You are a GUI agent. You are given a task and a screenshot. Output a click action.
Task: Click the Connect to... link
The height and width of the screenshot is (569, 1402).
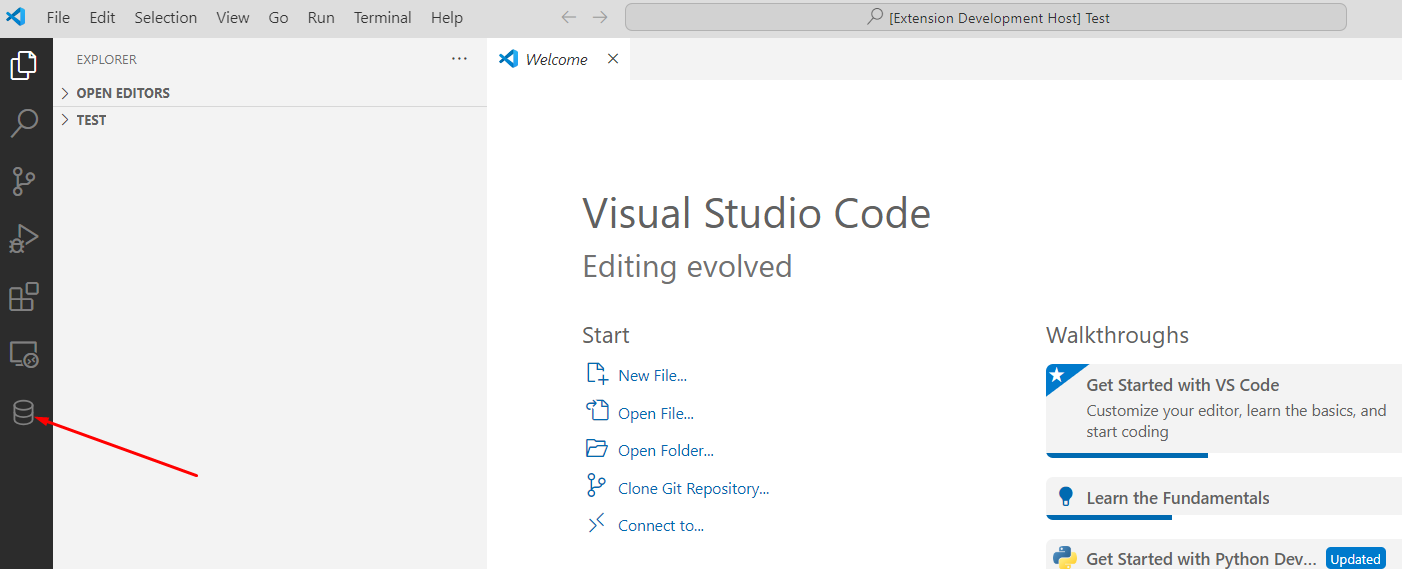[661, 525]
